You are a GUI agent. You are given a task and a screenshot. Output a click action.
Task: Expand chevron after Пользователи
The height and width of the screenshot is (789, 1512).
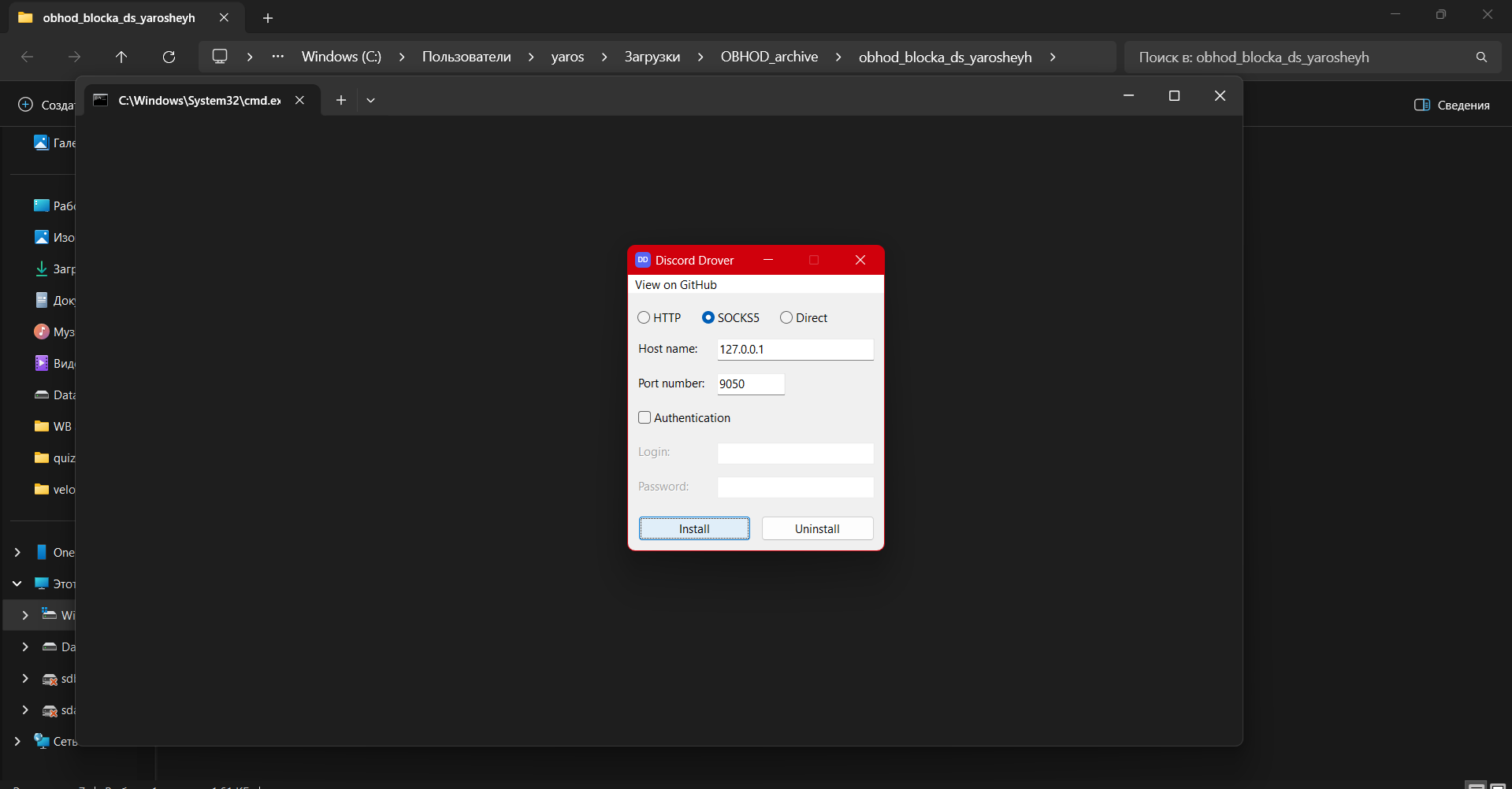[x=531, y=57]
